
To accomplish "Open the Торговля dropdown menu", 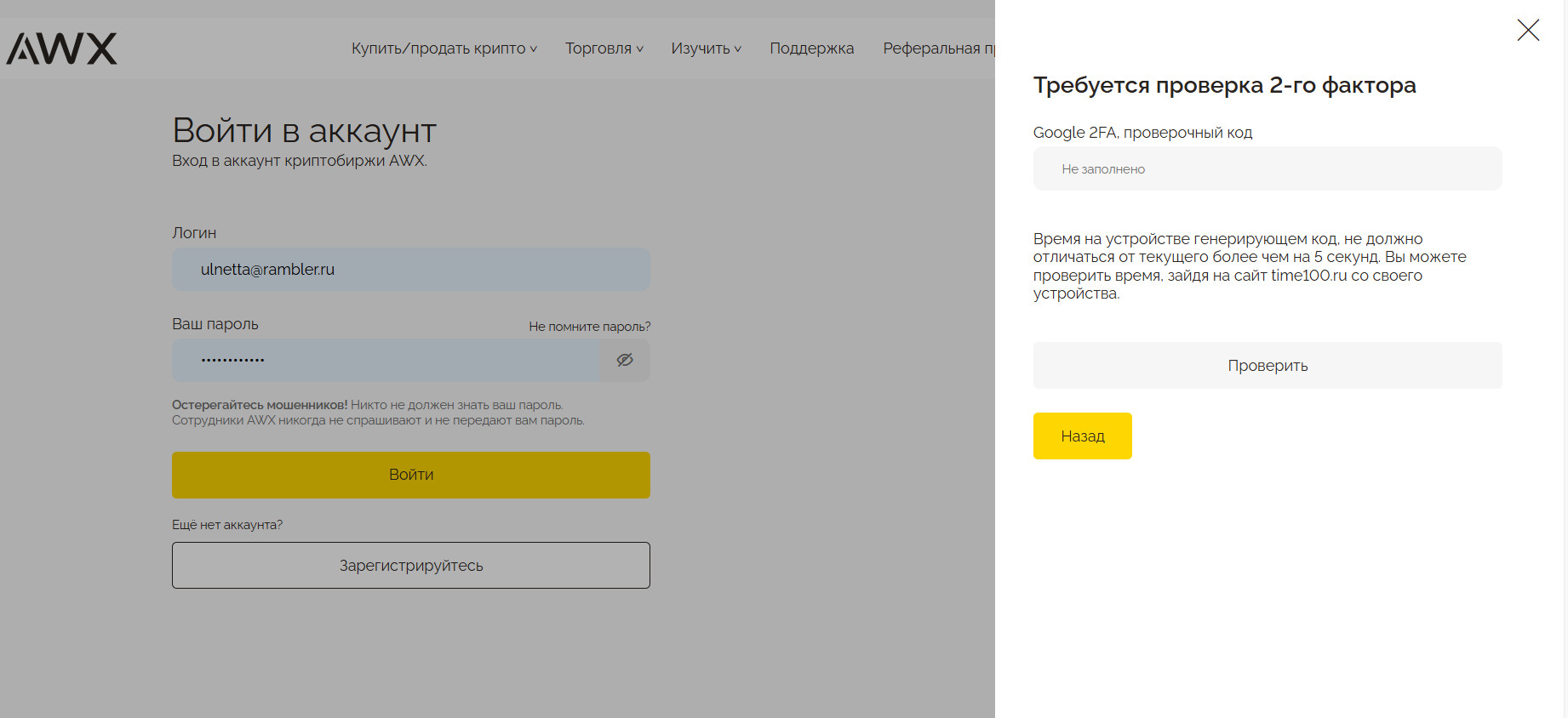I will coord(604,48).
